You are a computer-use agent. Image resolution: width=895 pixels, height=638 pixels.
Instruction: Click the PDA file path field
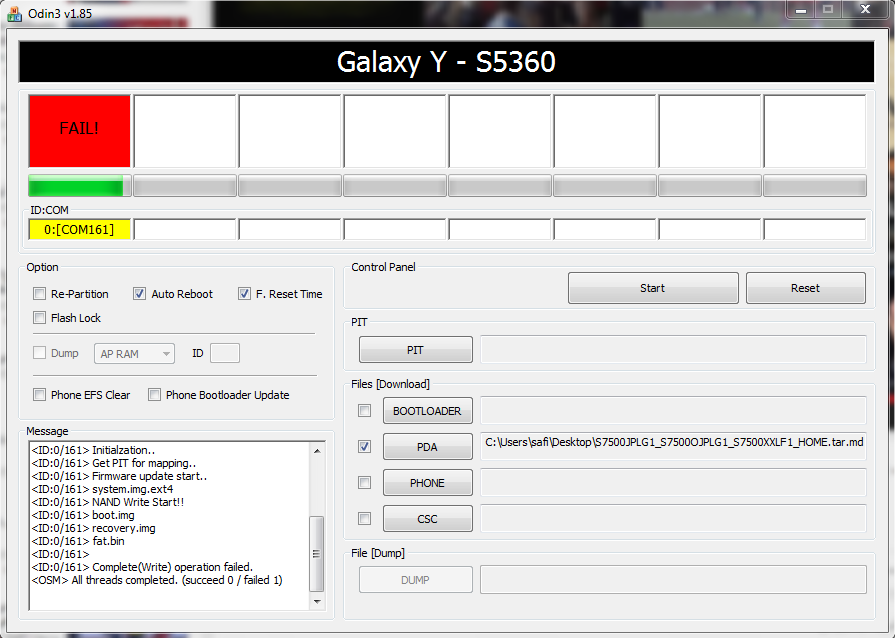[x=674, y=446]
